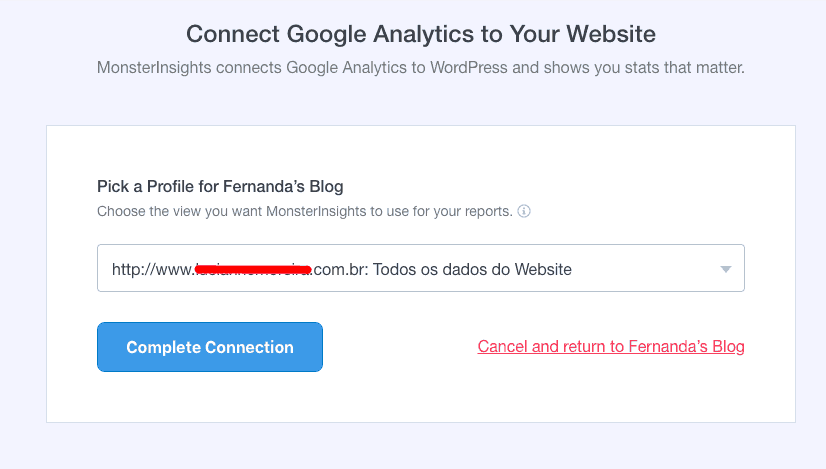This screenshot has height=469, width=826.
Task: Click the Choose the view you want description
Action: [x=304, y=211]
